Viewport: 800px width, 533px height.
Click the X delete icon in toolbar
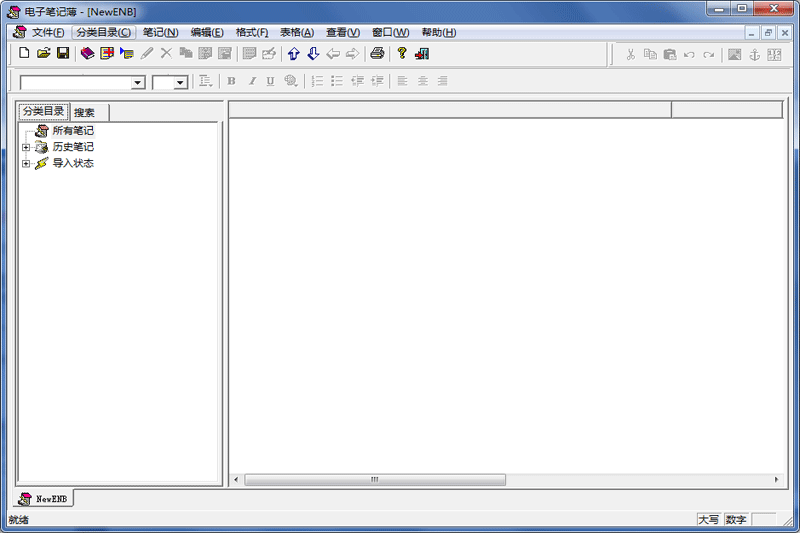pyautogui.click(x=166, y=53)
